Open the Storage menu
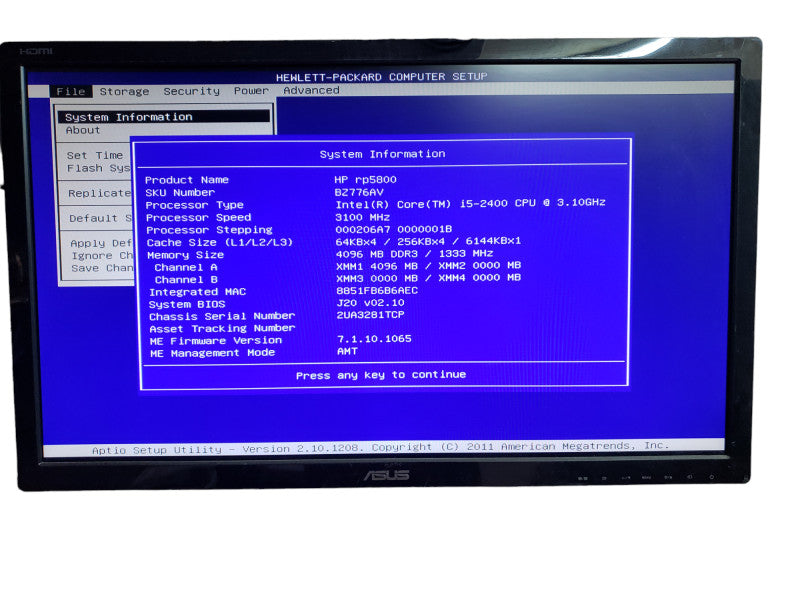This screenshot has height=600, width=800. click(124, 91)
